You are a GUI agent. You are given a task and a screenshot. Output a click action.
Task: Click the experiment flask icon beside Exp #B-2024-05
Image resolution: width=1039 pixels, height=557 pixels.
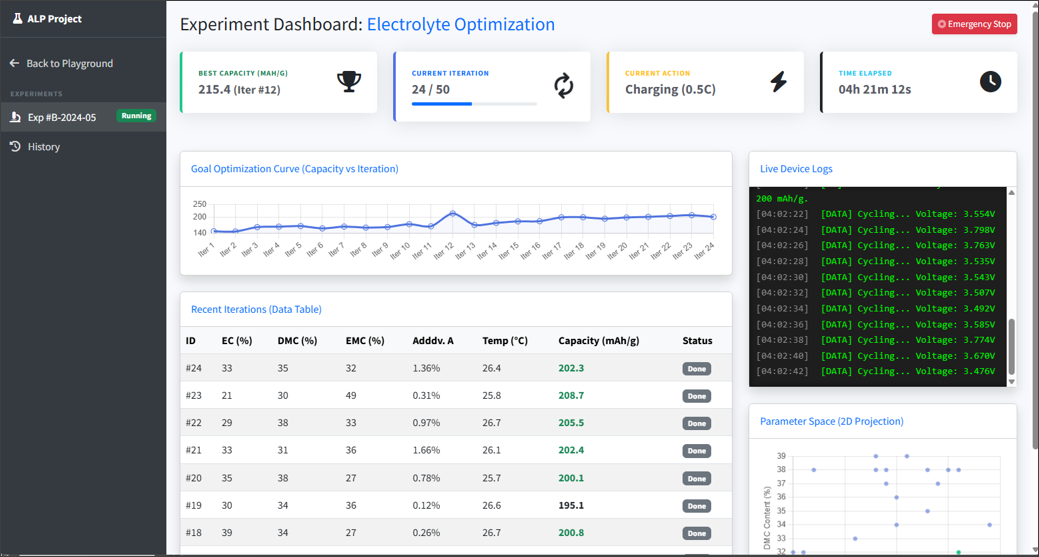(x=15, y=117)
